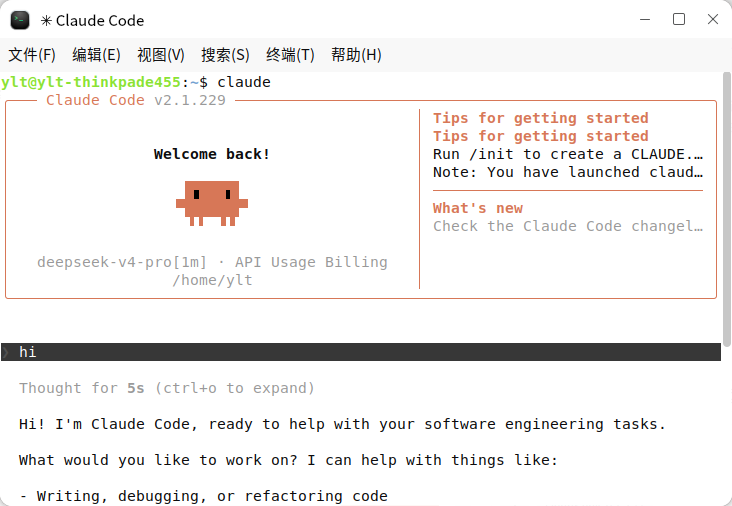Screen dimensions: 732x506
Task: Close the Claude Code terminal window
Action: tap(713, 20)
